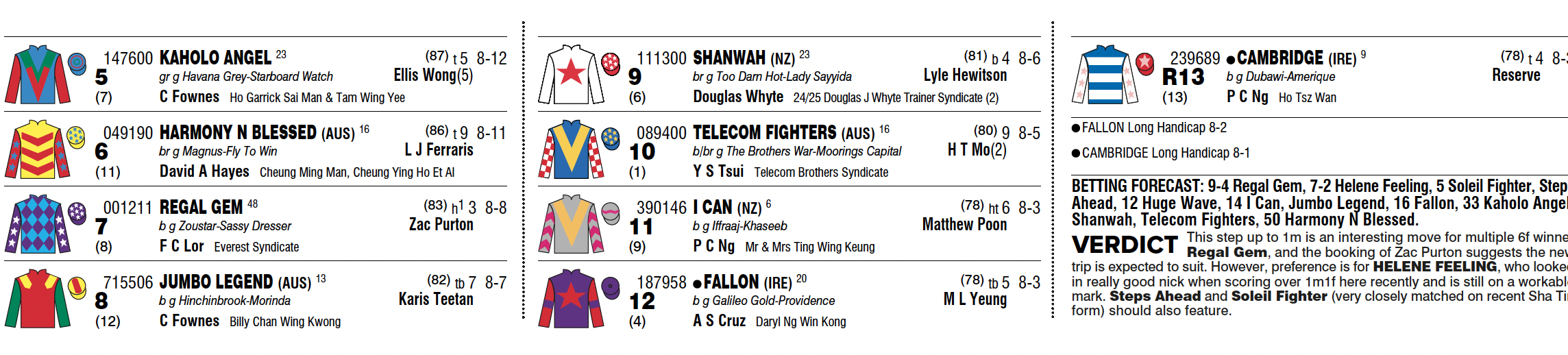Click the yellow and red cap beside Jumbo Legend
This screenshot has height=355, width=1568.
tap(77, 287)
